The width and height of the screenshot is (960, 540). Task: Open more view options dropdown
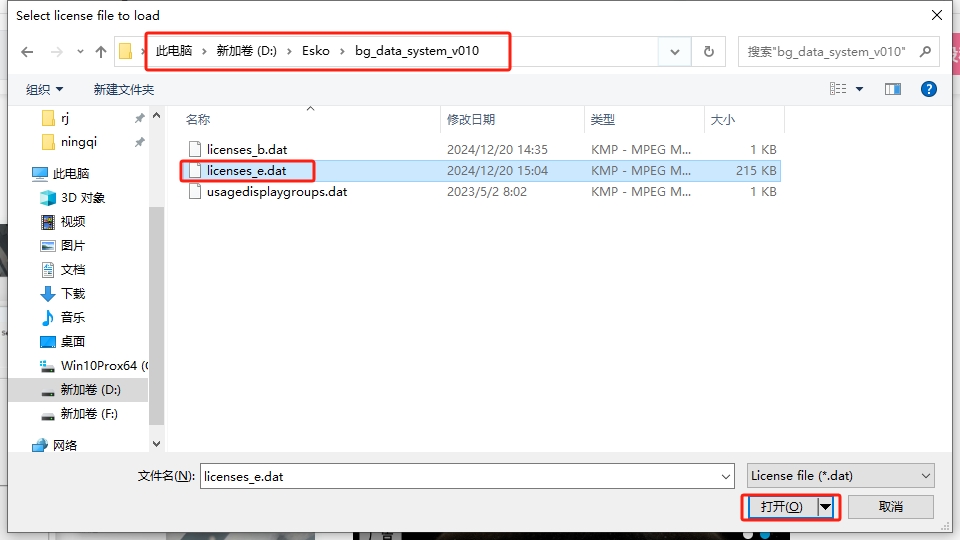point(859,89)
